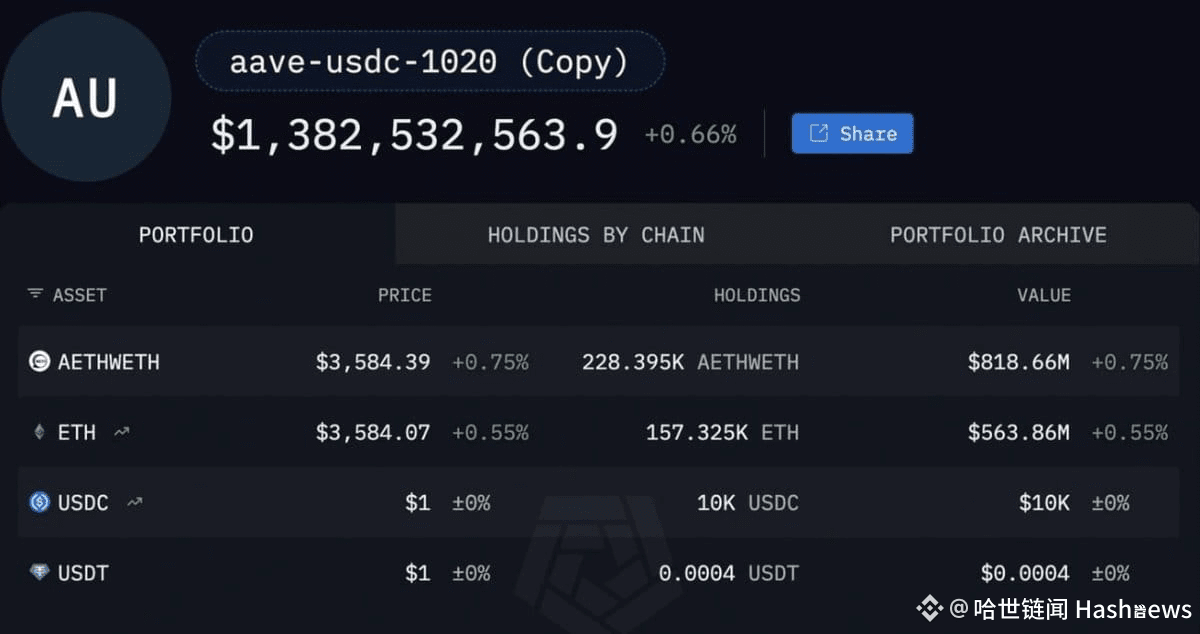Open the PORTFOLIO ARCHIVE tab
The image size is (1200, 634).
pos(998,235)
